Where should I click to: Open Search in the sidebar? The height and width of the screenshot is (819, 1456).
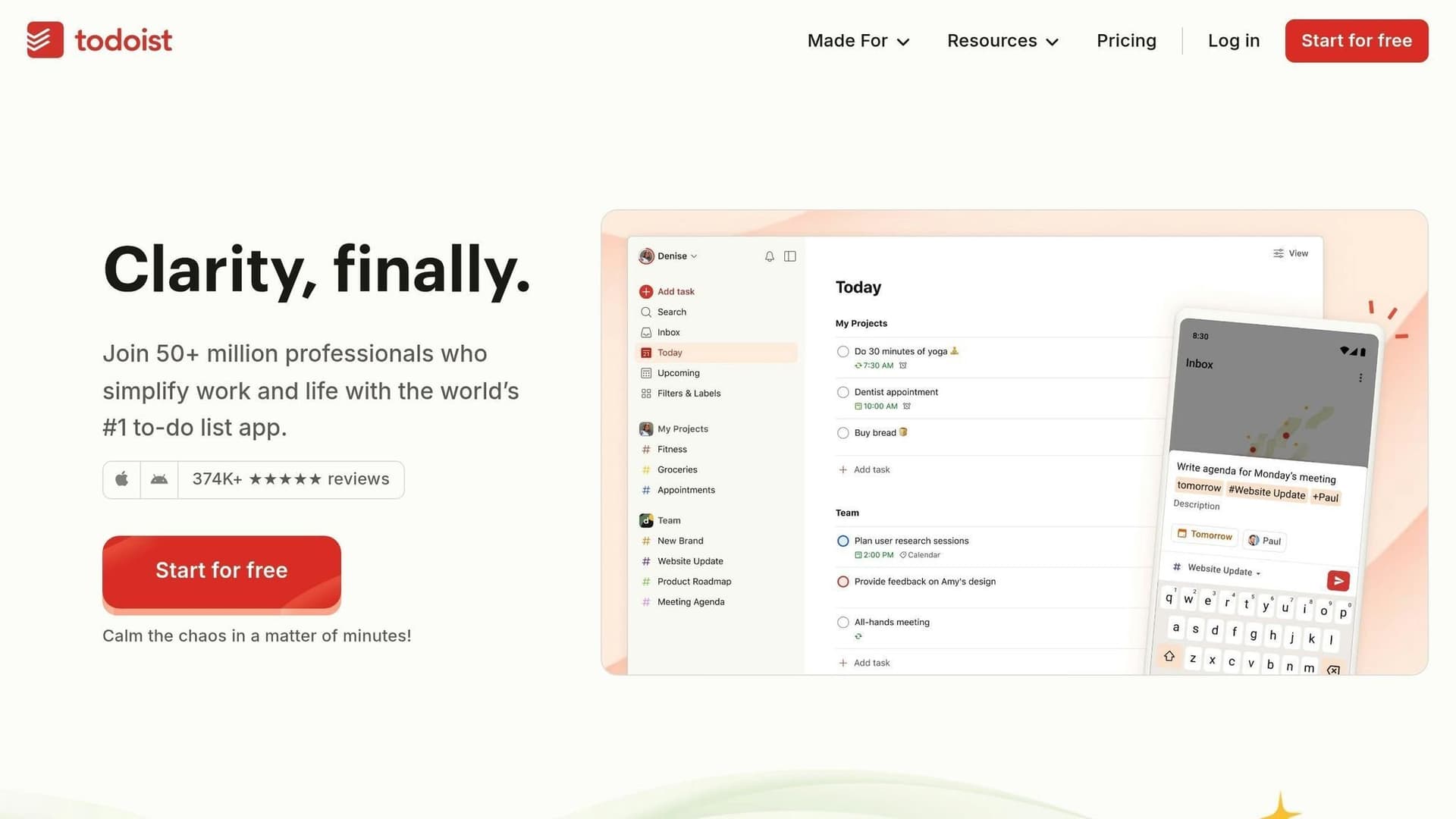point(670,312)
